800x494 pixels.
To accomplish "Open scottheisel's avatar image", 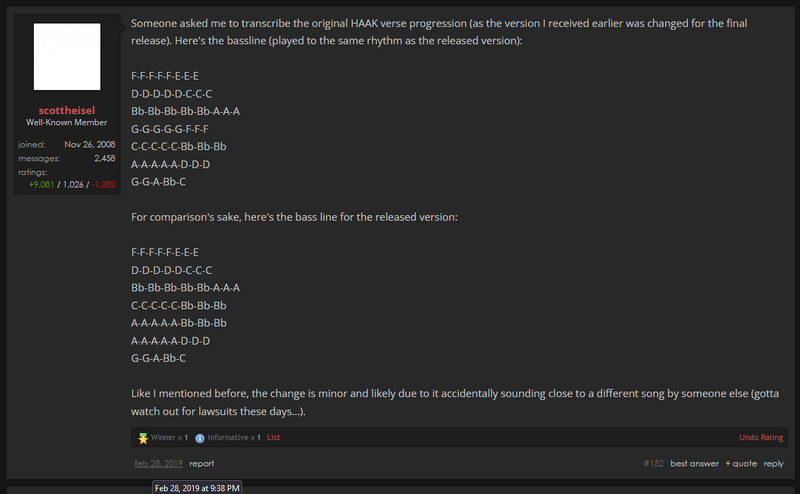I will 67,57.
